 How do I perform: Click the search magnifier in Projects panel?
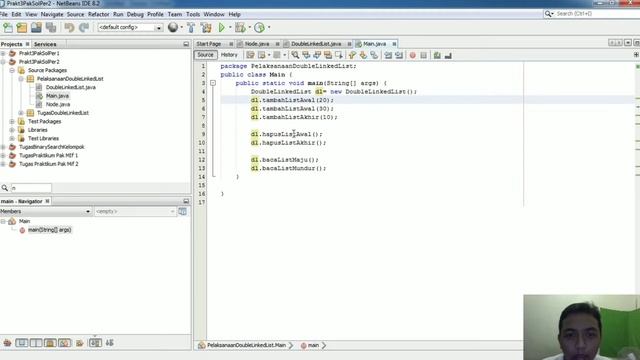(4, 188)
